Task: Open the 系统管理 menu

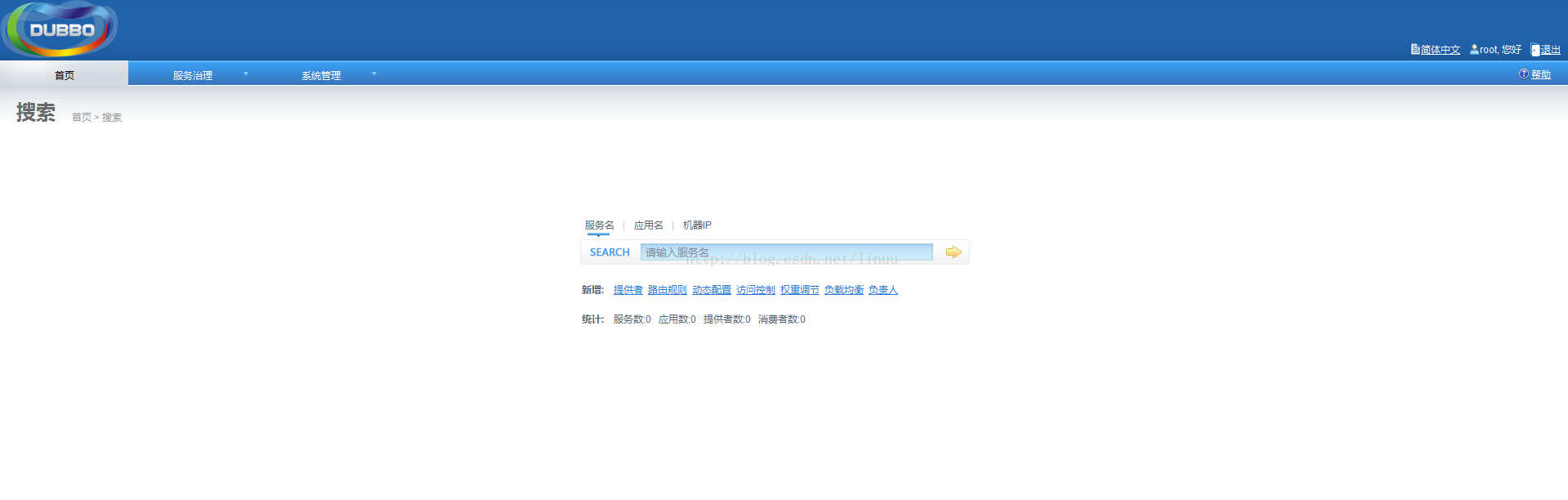Action: tap(321, 75)
